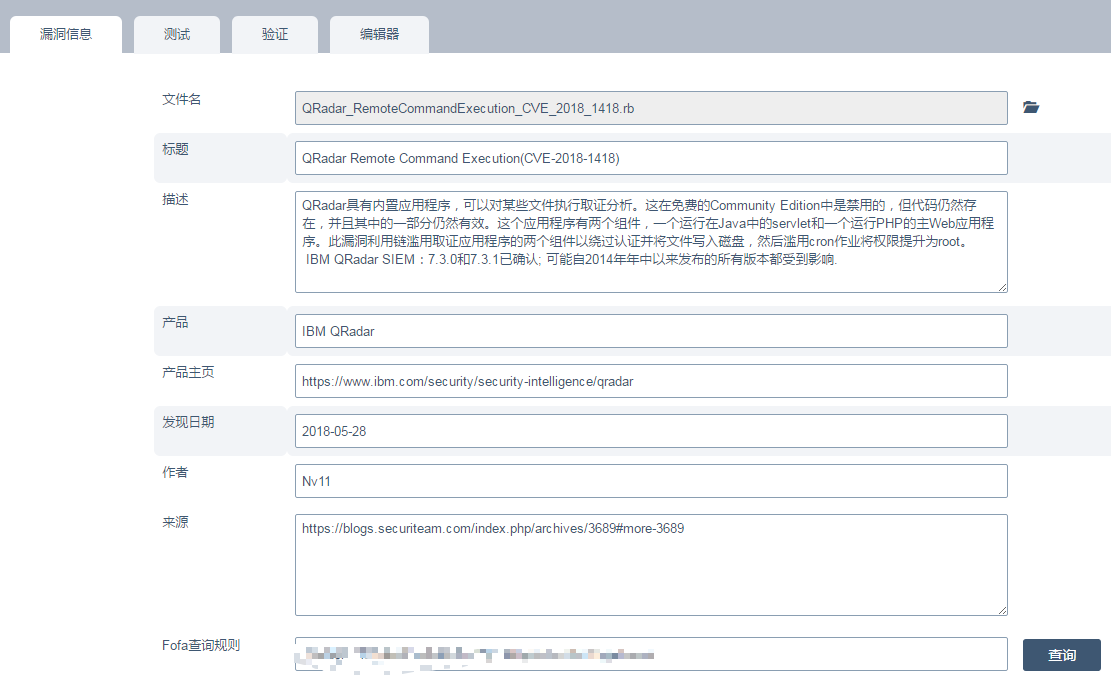This screenshot has height=675, width=1111.
Task: Click the Fofa查询规则 input field
Action: coord(651,654)
